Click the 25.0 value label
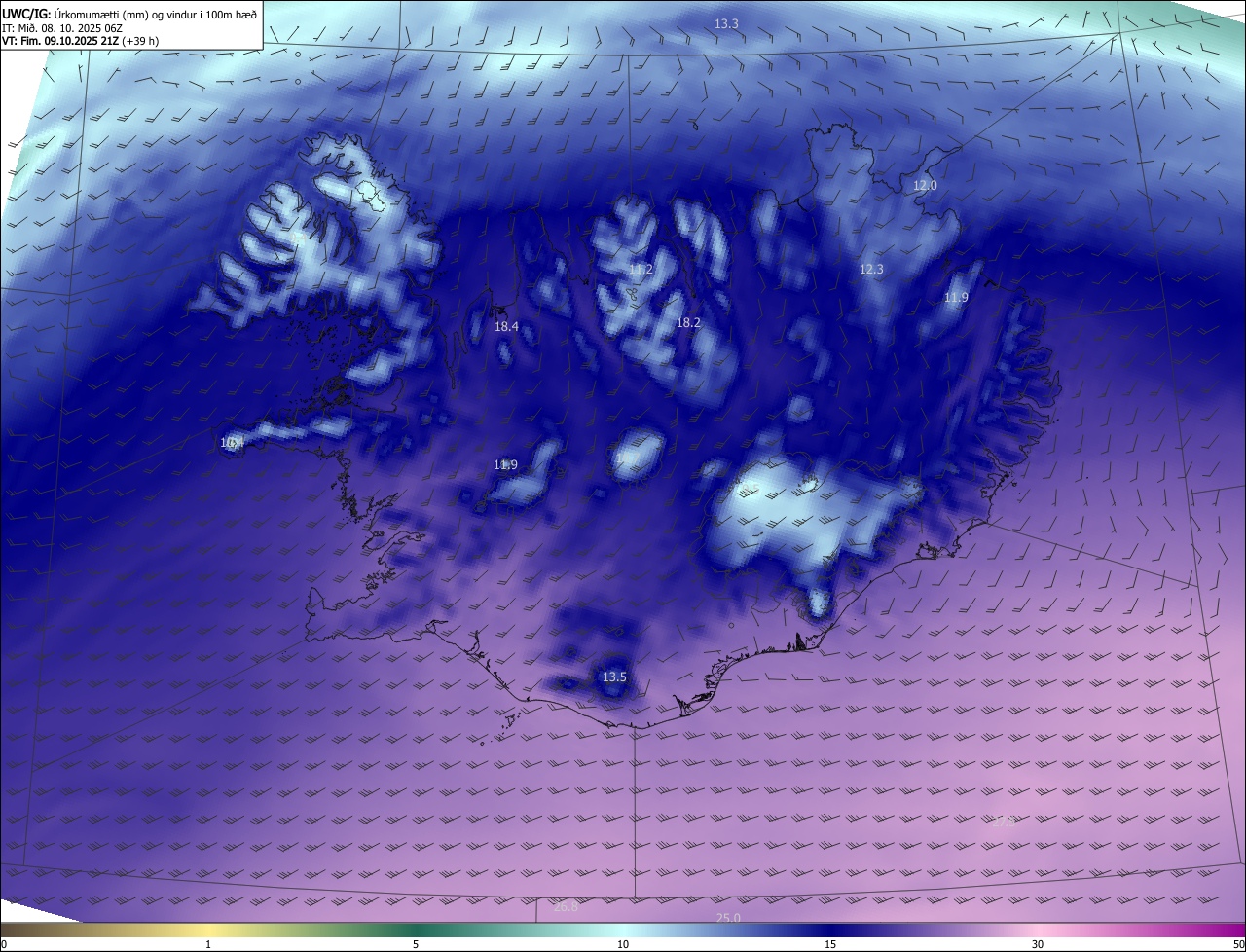Viewport: 1246px width, 952px height. (x=728, y=918)
